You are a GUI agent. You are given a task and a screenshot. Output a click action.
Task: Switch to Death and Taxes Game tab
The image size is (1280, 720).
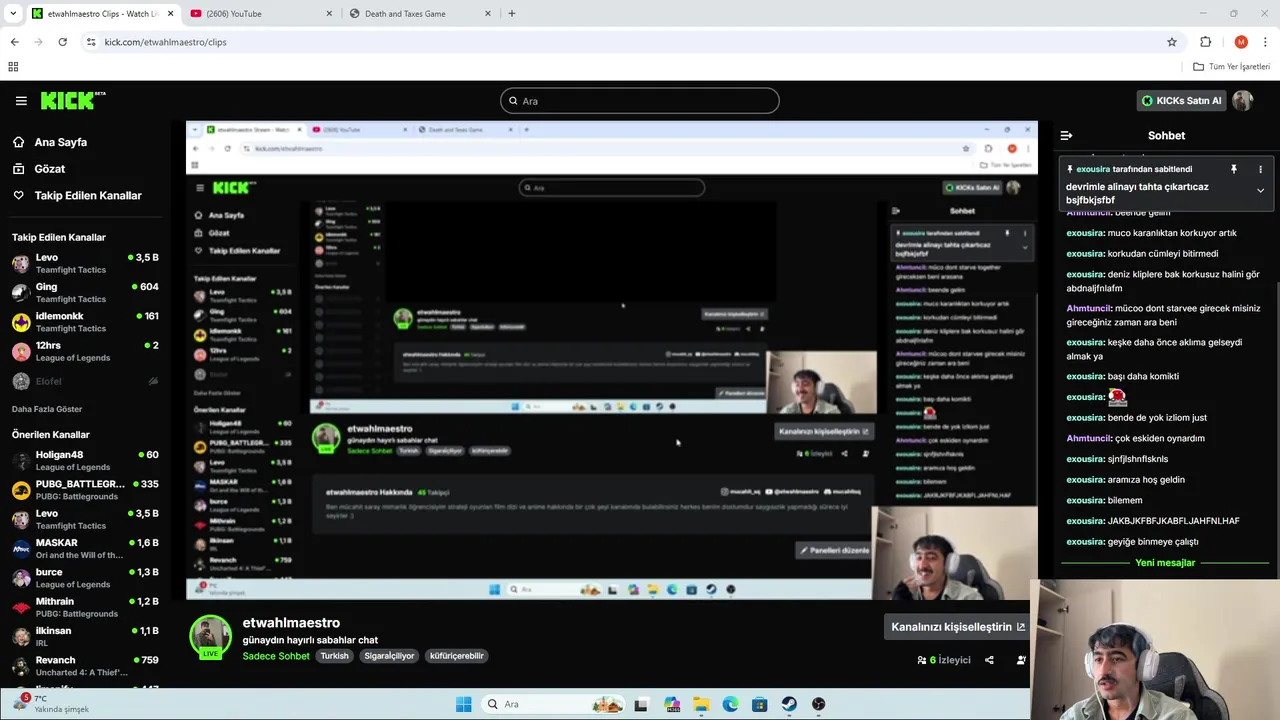[419, 14]
